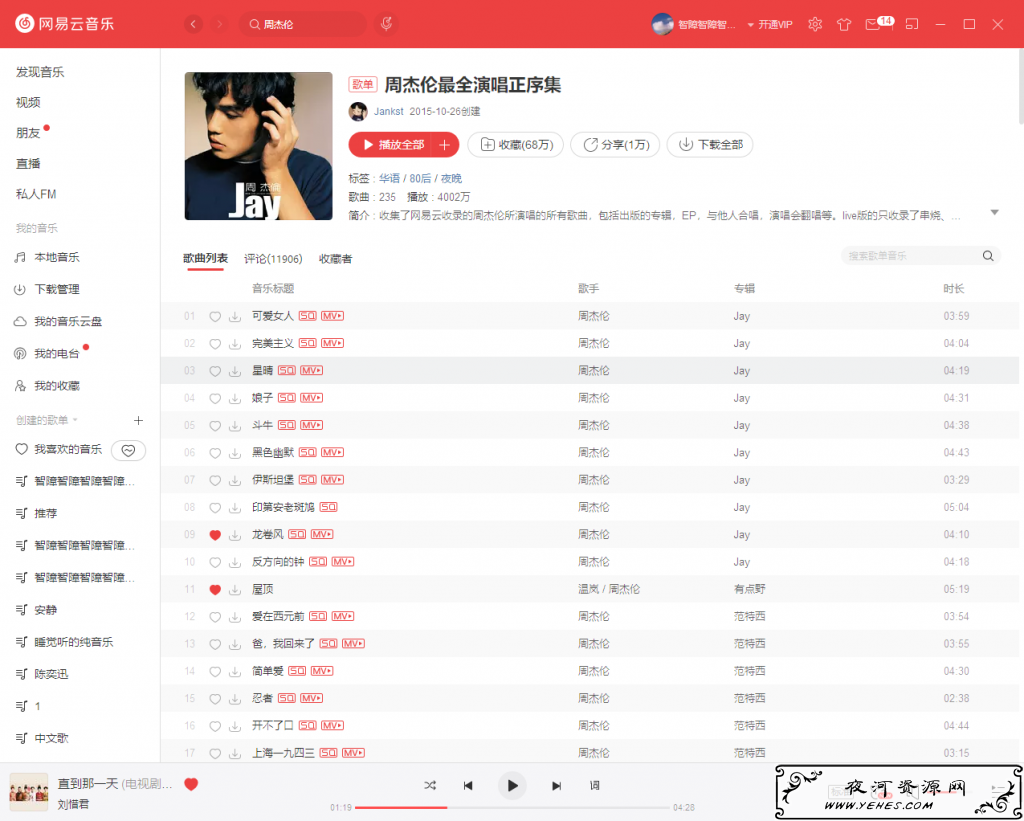Switch to mini player mode

[912, 24]
